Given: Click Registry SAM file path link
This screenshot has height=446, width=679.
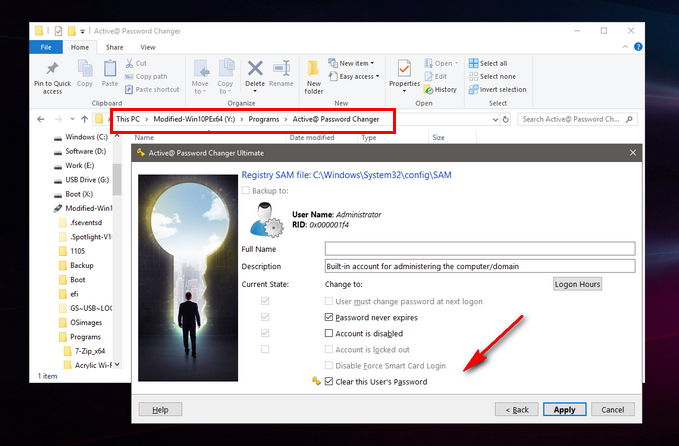Looking at the screenshot, I should (346, 175).
